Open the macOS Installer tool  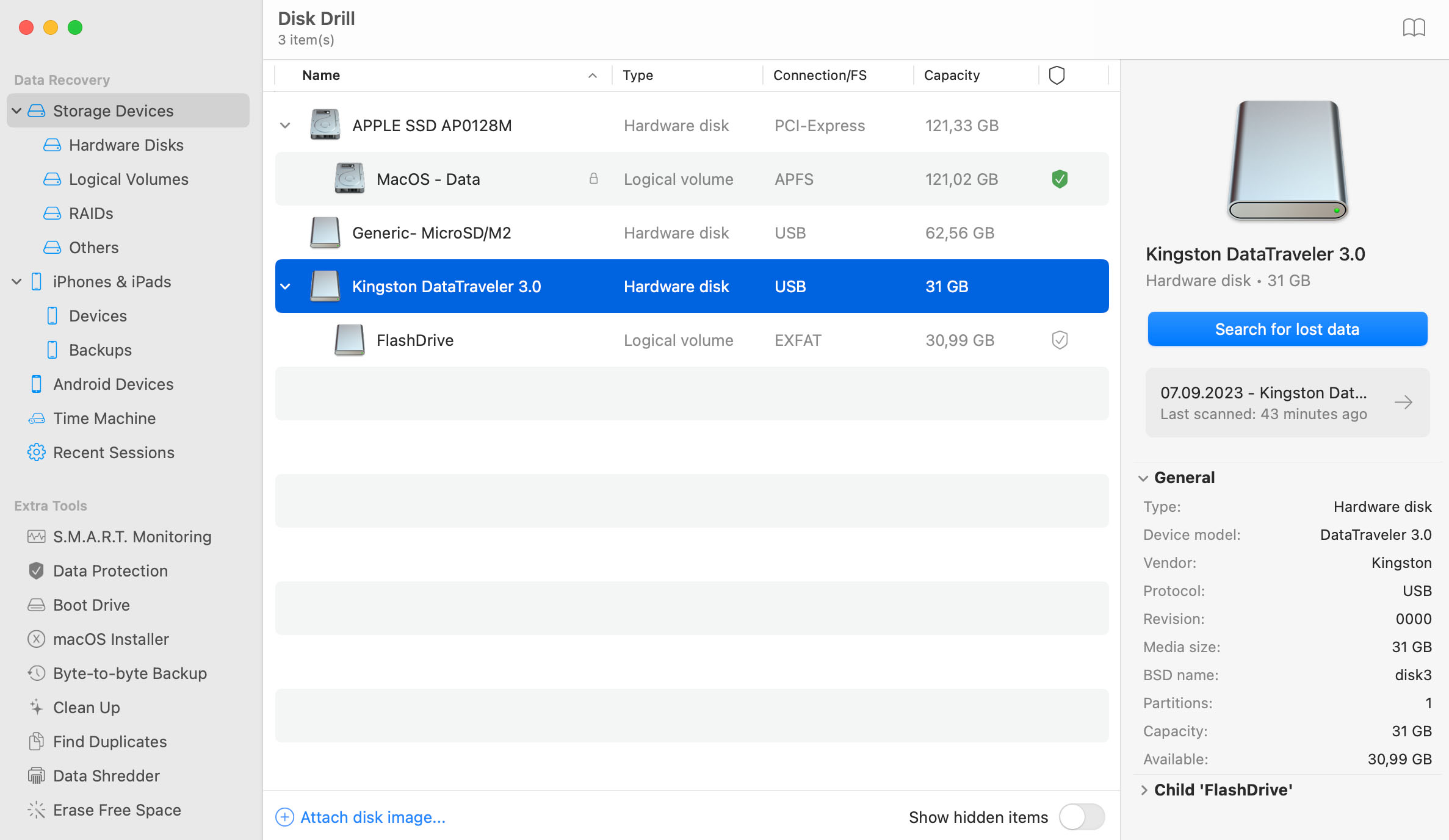(x=110, y=639)
